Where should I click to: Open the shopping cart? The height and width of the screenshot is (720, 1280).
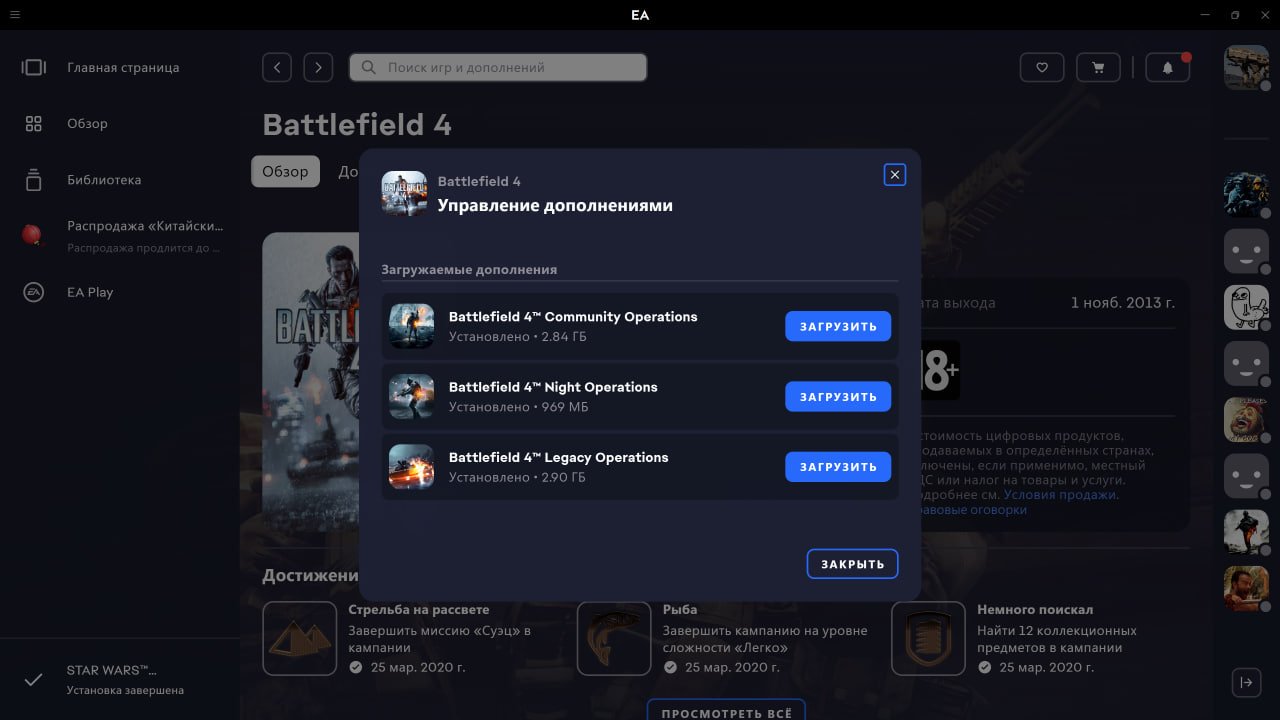tap(1098, 67)
